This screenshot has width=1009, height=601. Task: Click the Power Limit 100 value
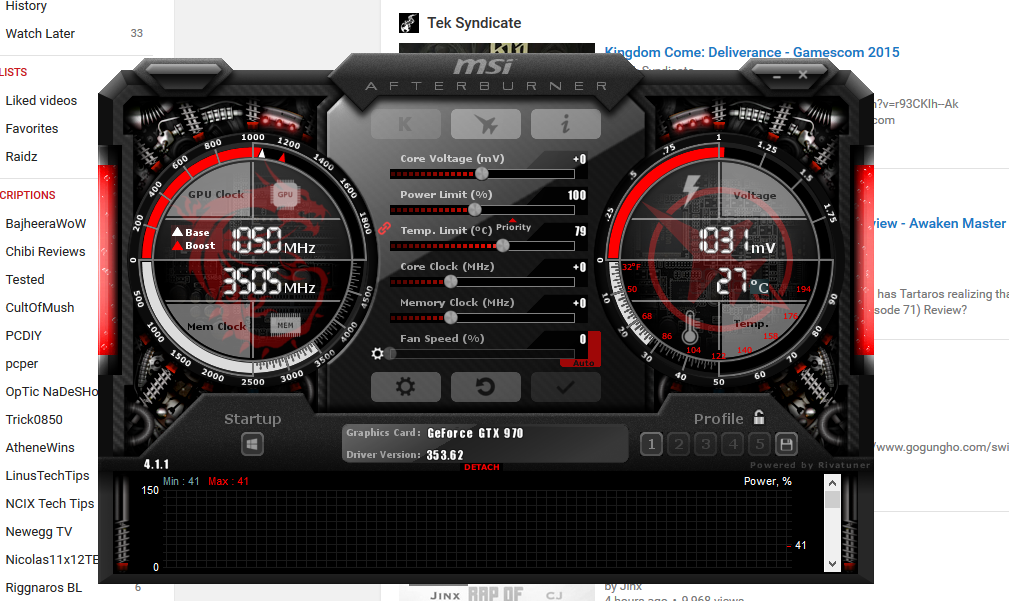(577, 195)
